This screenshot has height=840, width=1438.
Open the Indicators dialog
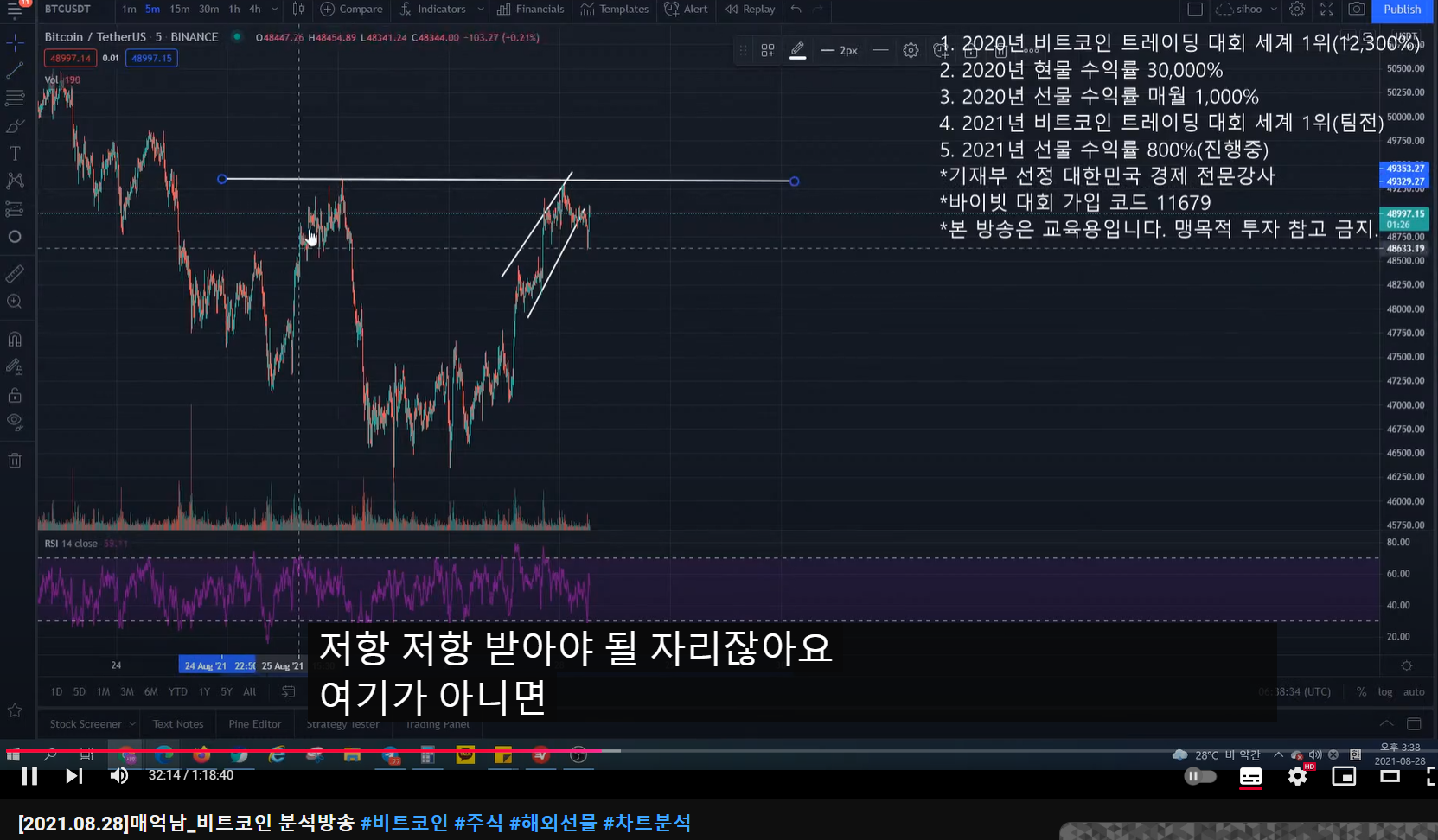433,9
